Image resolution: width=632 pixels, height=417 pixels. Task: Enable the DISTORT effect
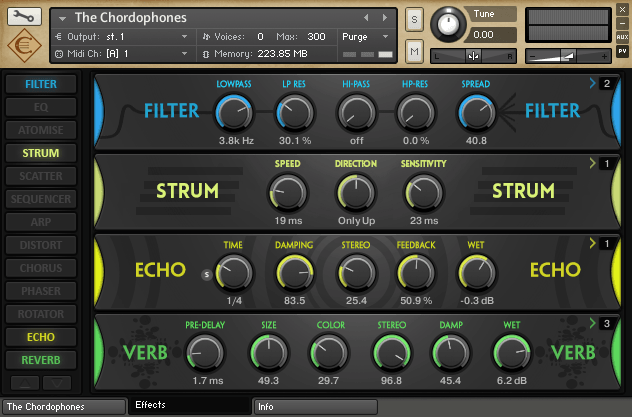pos(41,245)
